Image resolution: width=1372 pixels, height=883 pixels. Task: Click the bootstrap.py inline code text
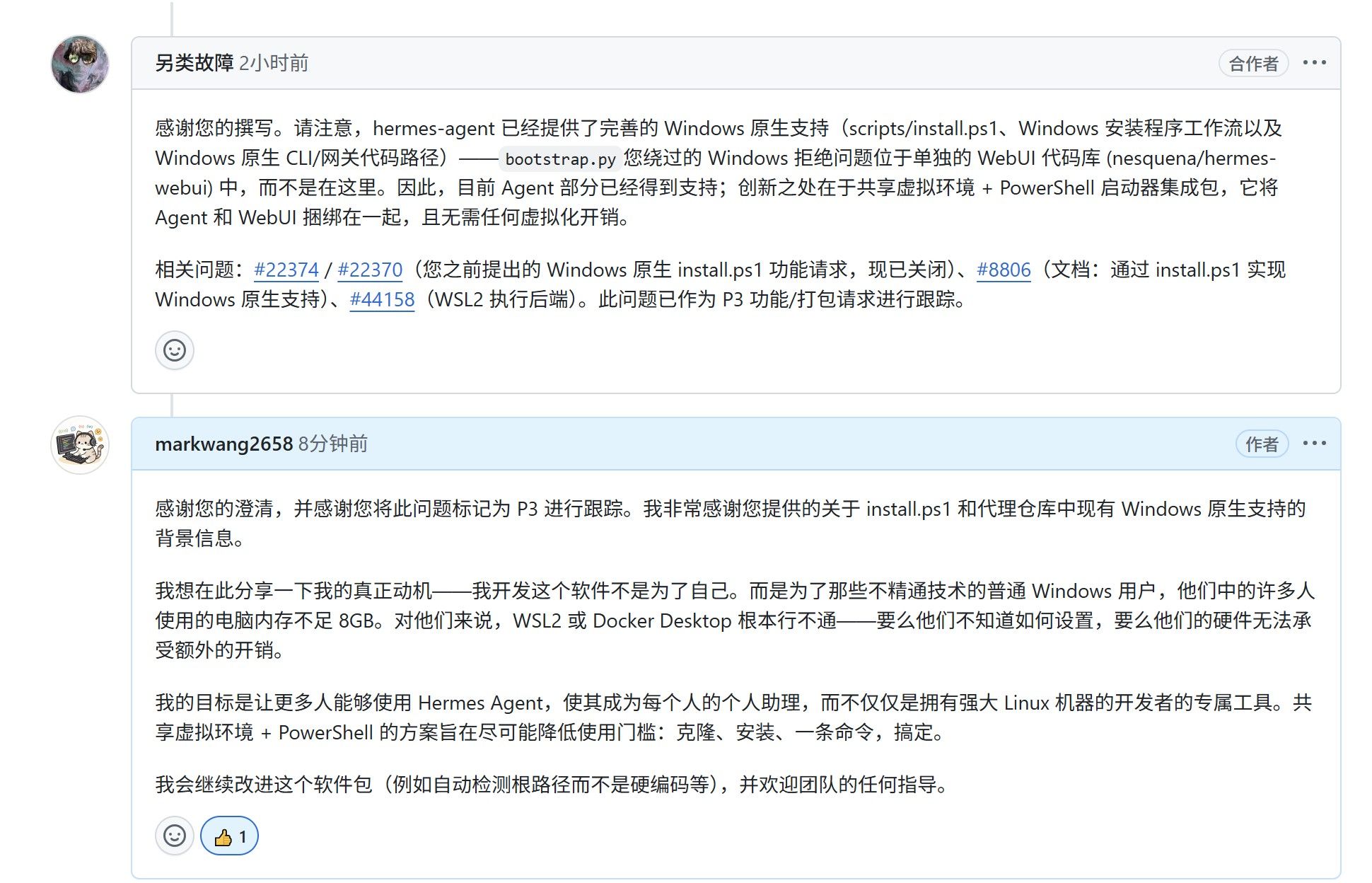tap(560, 158)
